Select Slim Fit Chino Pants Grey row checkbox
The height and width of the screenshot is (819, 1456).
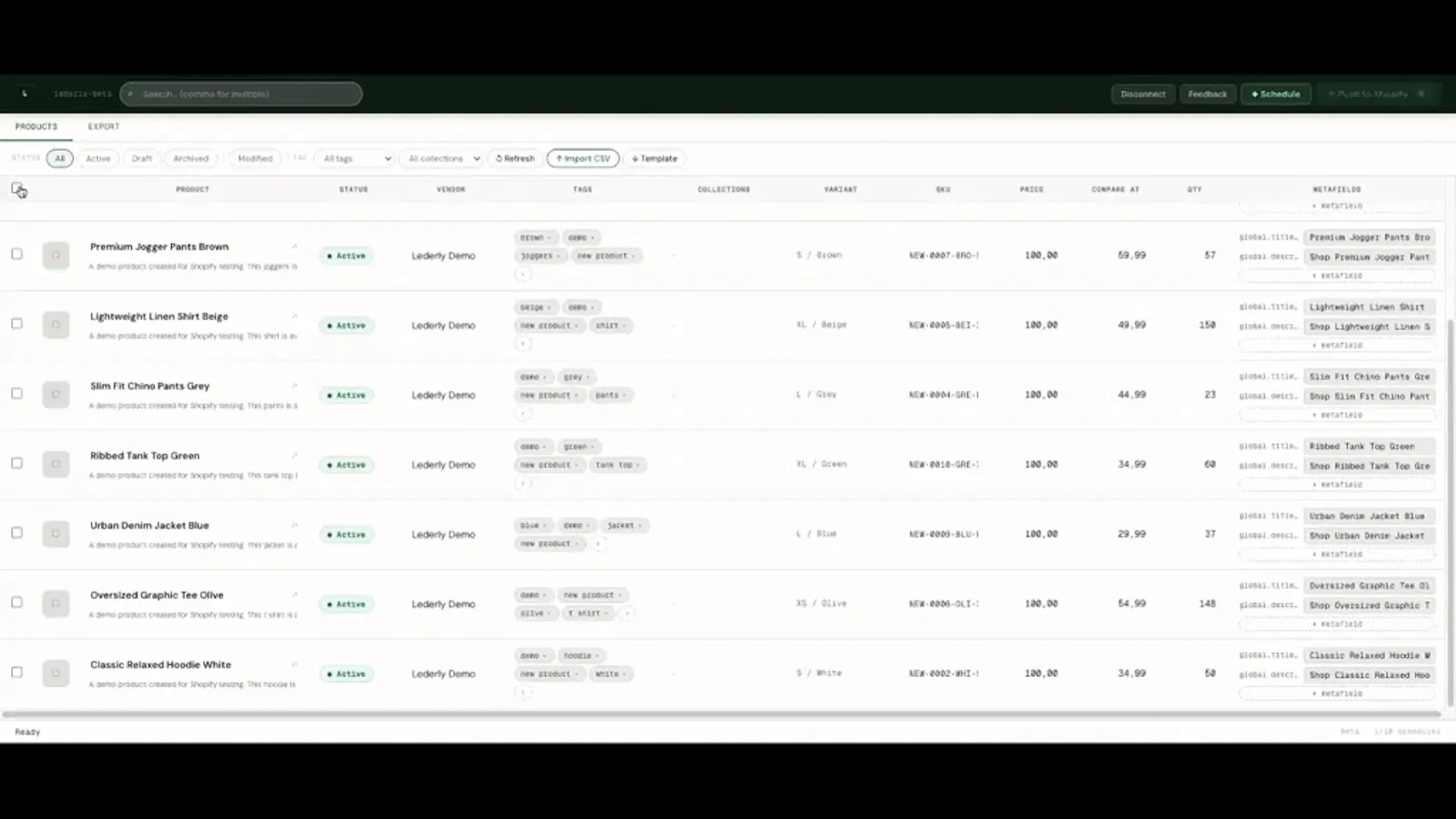pos(16,393)
